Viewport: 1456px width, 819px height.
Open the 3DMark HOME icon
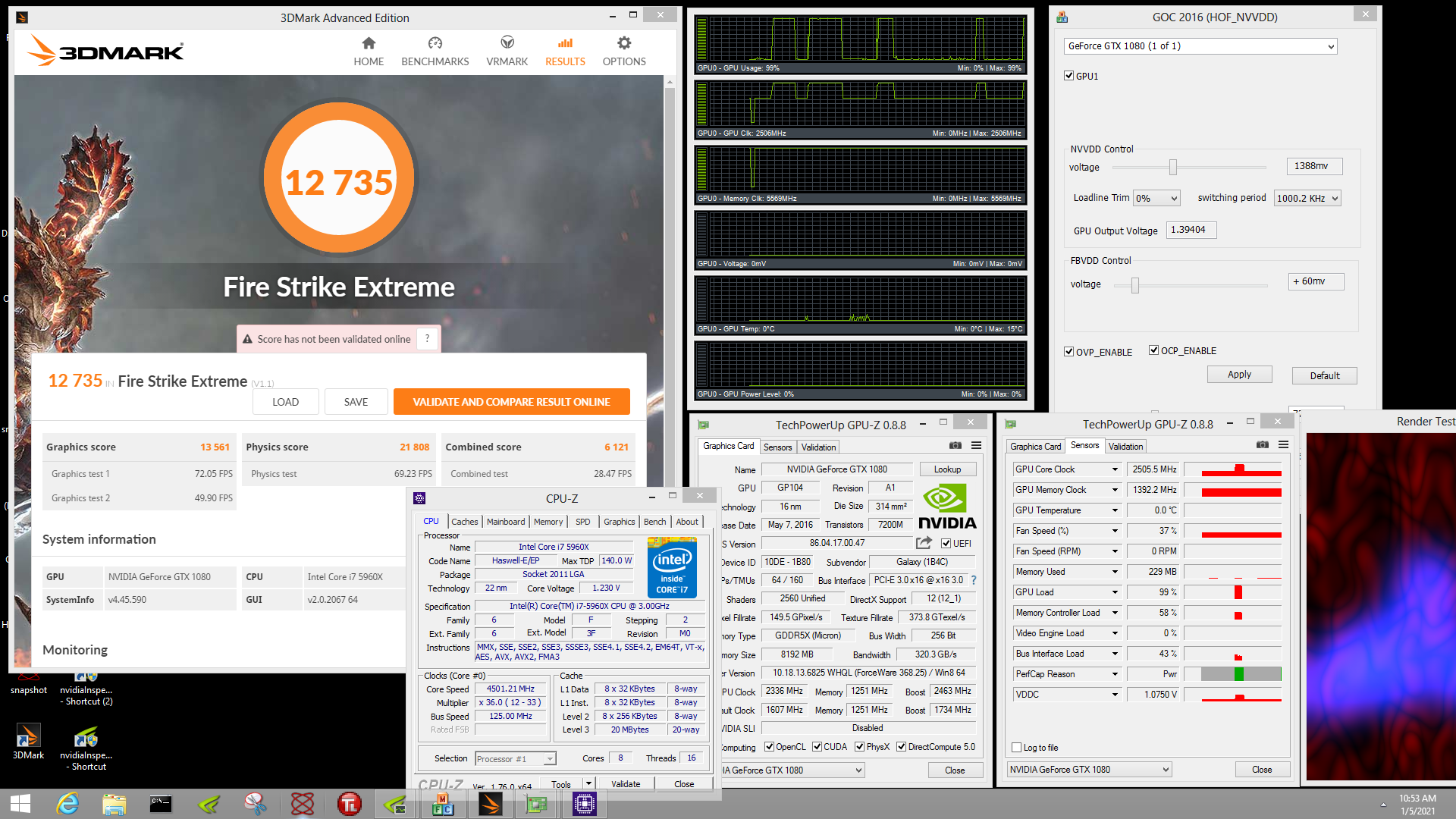369,44
